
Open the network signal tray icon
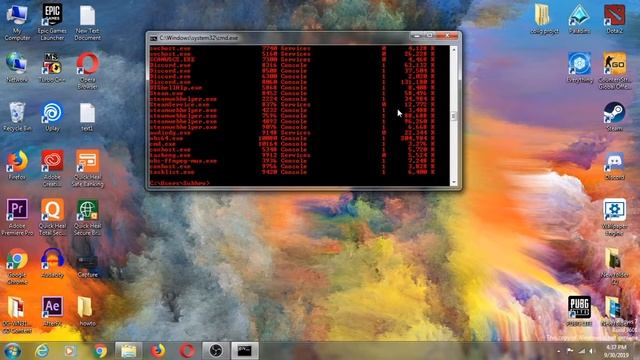pyautogui.click(x=582, y=351)
